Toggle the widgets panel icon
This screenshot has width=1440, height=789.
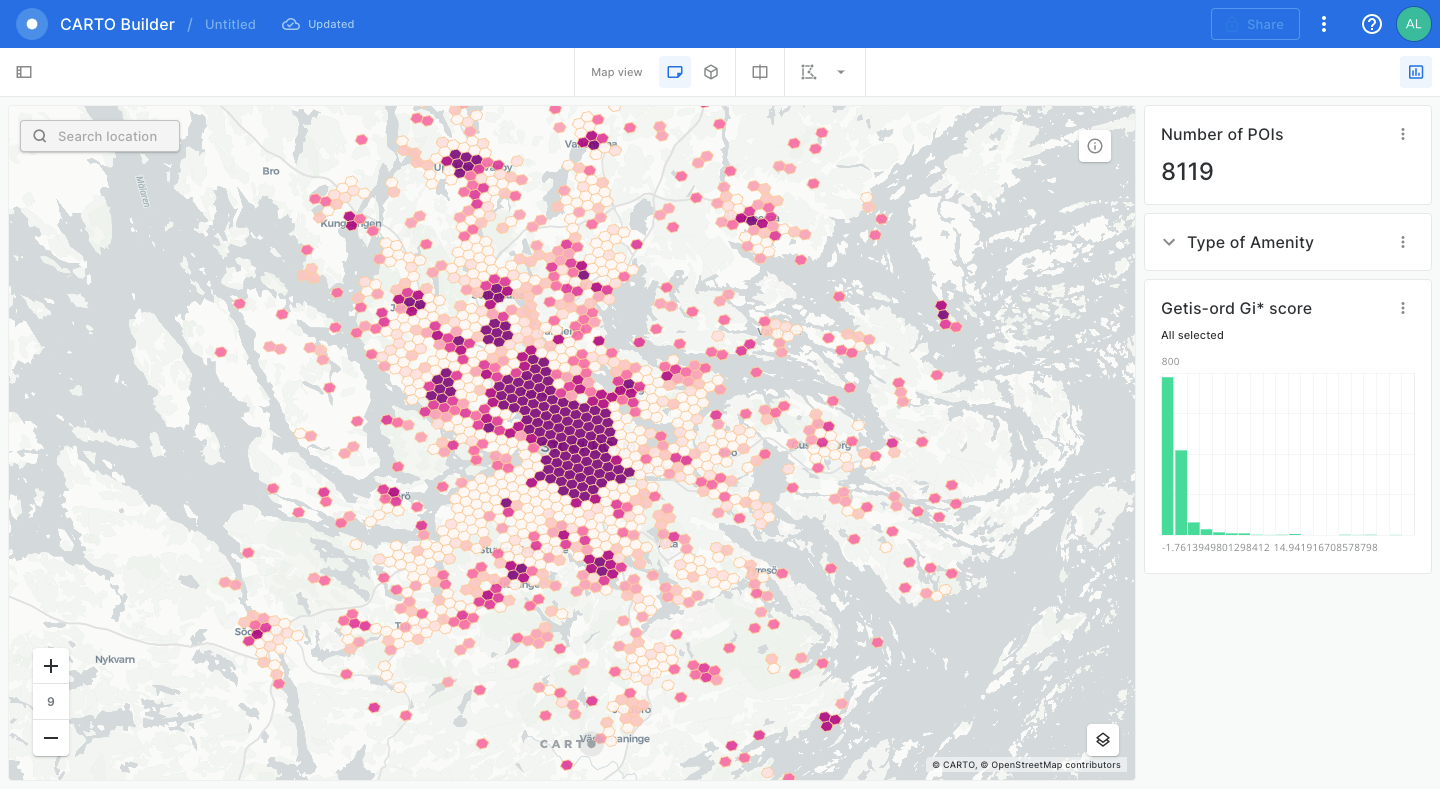coord(1415,72)
